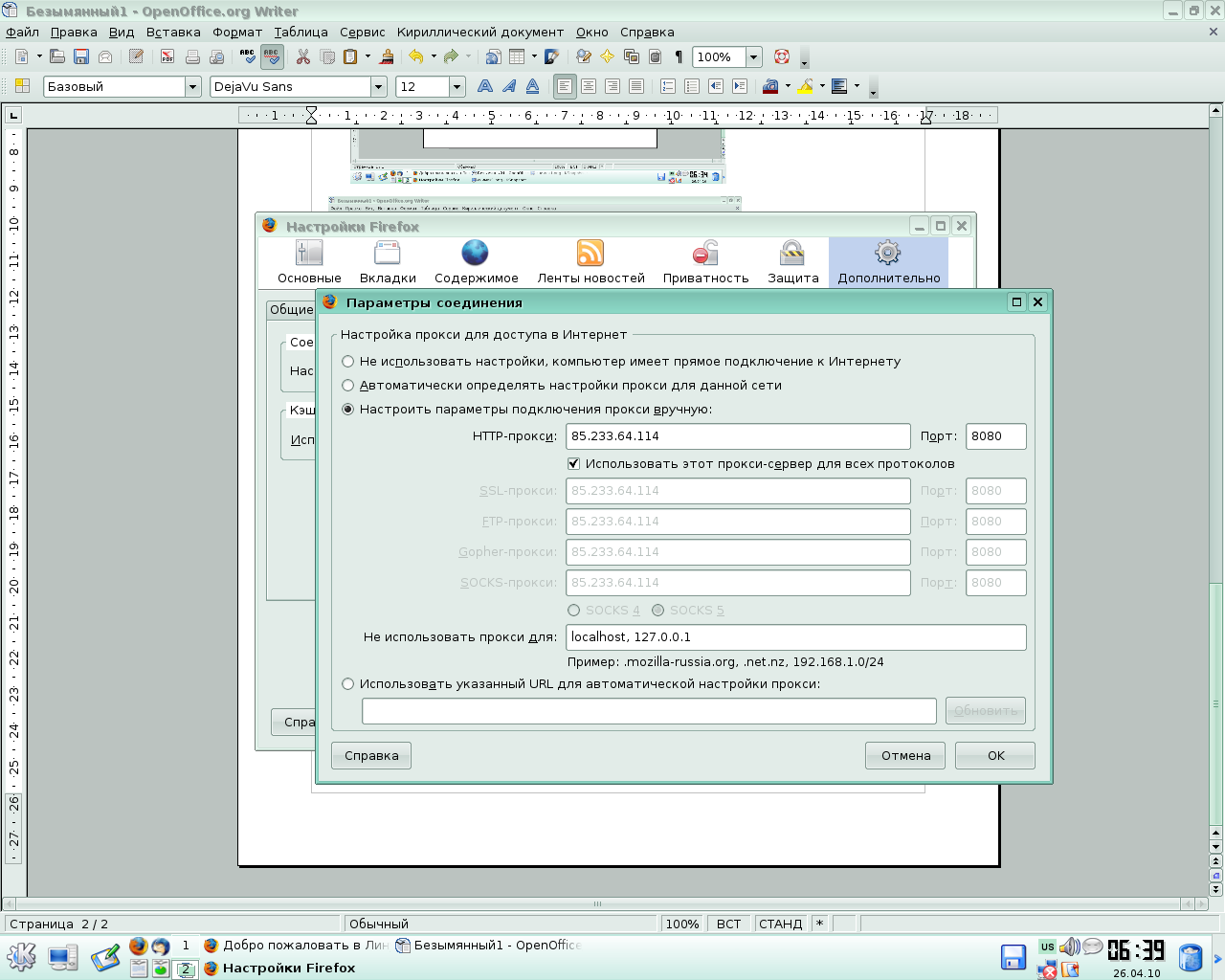This screenshot has width=1225, height=980.
Task: Expand the New document dropdown arrow
Action: 39,57
